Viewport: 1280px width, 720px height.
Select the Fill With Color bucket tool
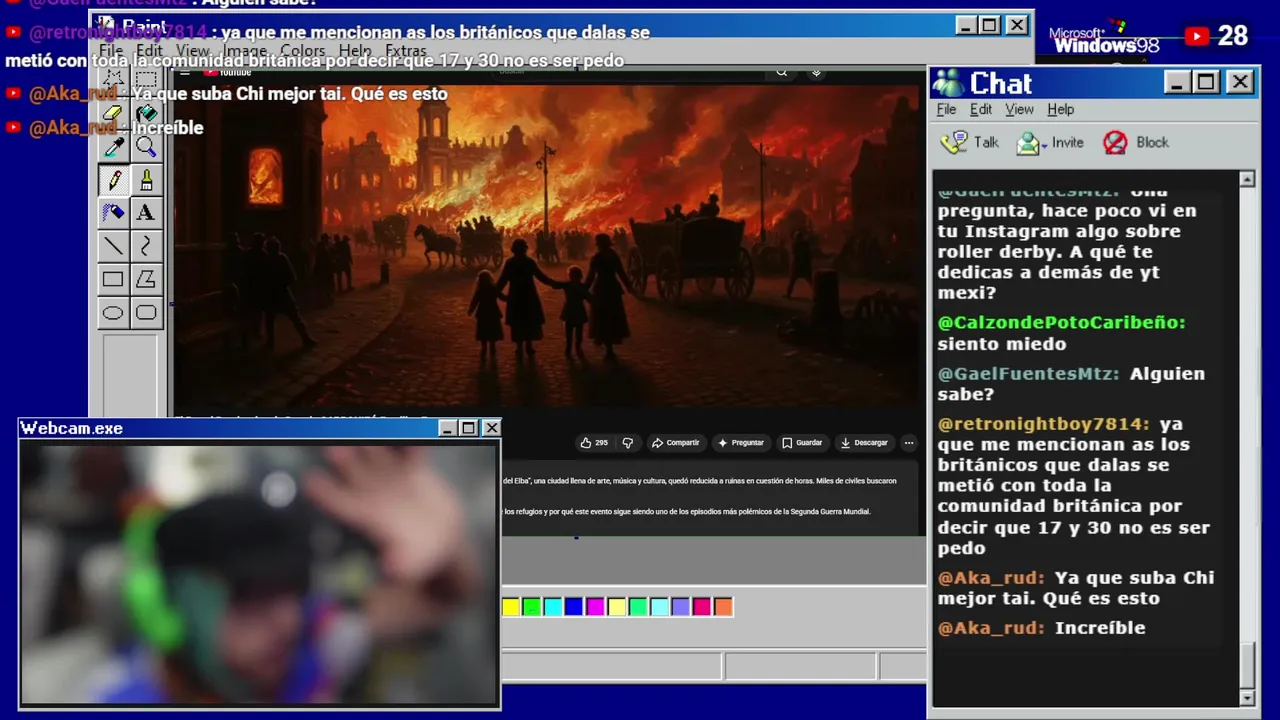click(x=146, y=114)
